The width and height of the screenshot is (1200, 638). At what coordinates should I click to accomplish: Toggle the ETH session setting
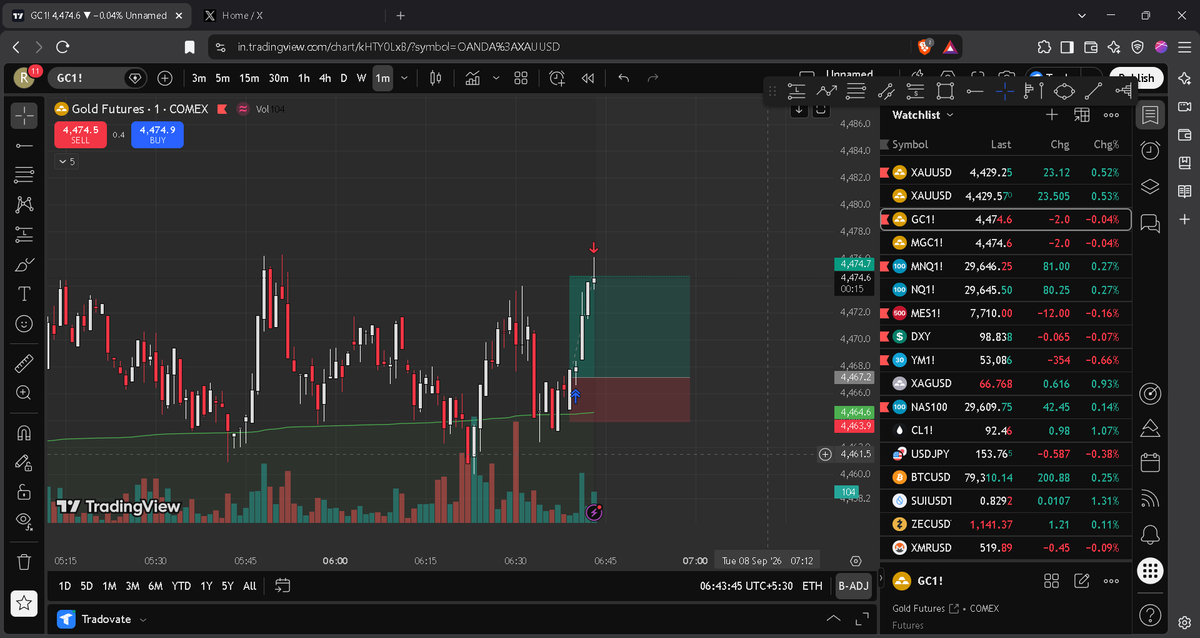(812, 586)
